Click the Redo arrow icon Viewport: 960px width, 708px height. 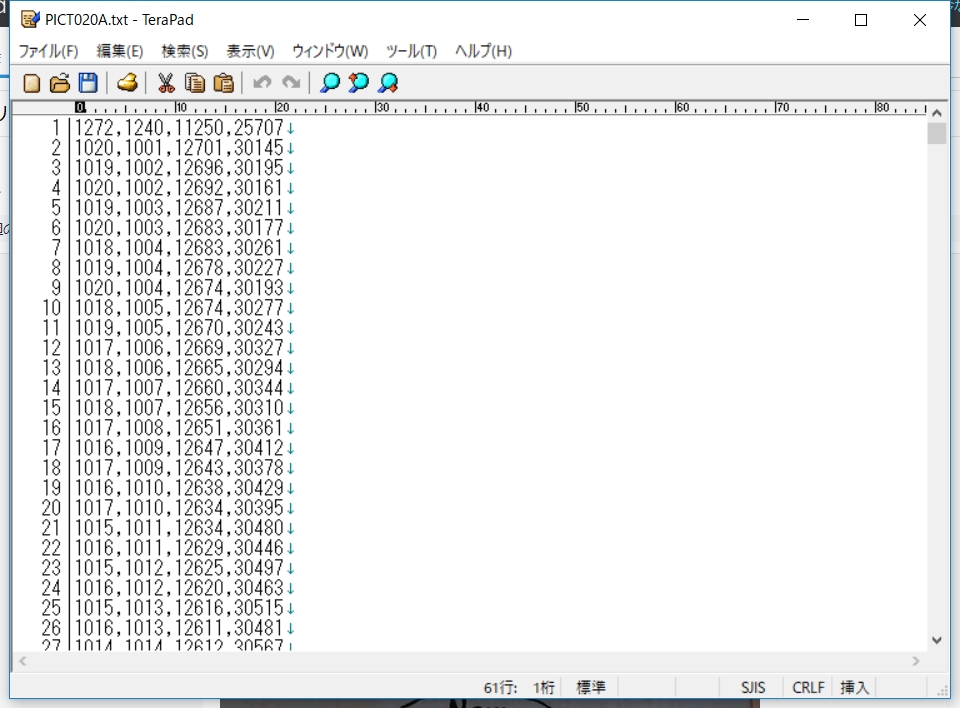[291, 82]
